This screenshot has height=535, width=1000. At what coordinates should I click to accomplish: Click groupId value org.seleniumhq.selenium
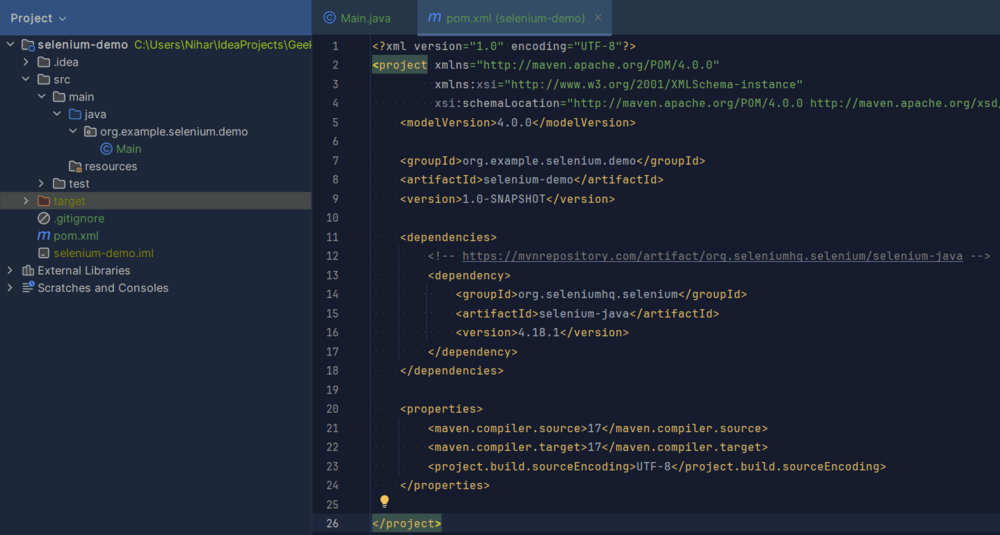point(598,295)
